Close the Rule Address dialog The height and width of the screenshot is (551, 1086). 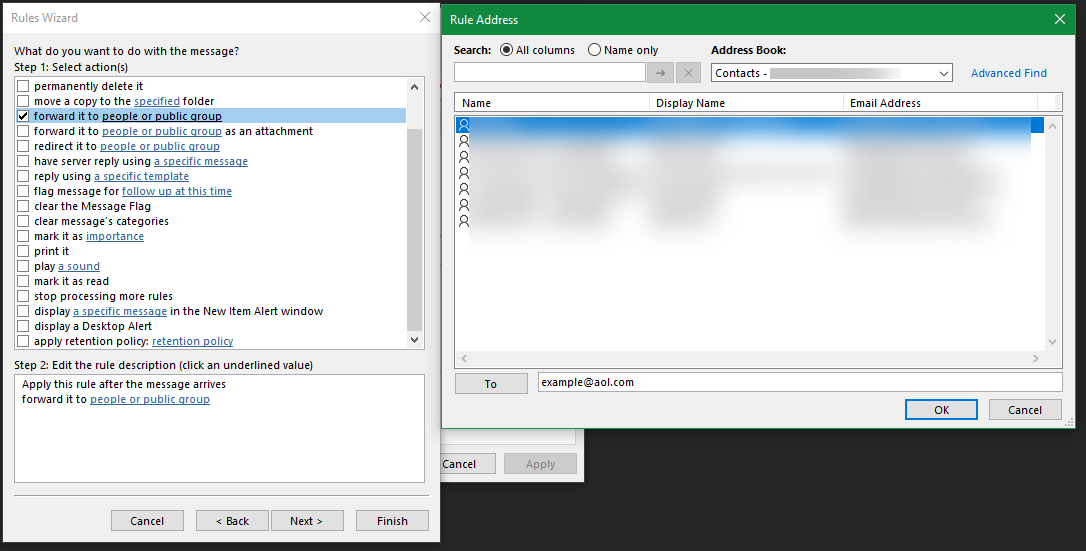click(1060, 19)
